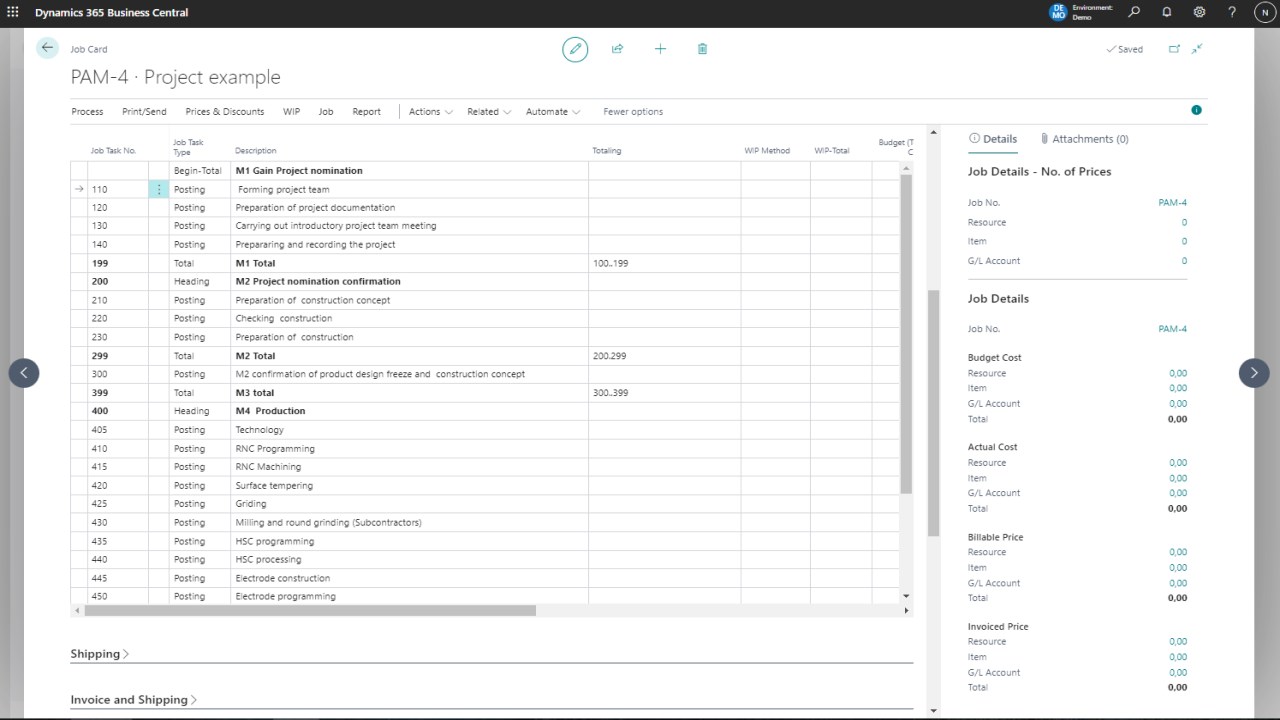Click 'Electrode construction' description cell
Viewport: 1280px width, 720px height.
(409, 578)
